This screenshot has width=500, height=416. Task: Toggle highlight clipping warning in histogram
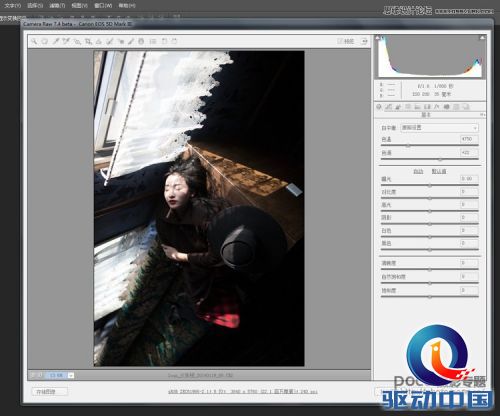tap(482, 38)
